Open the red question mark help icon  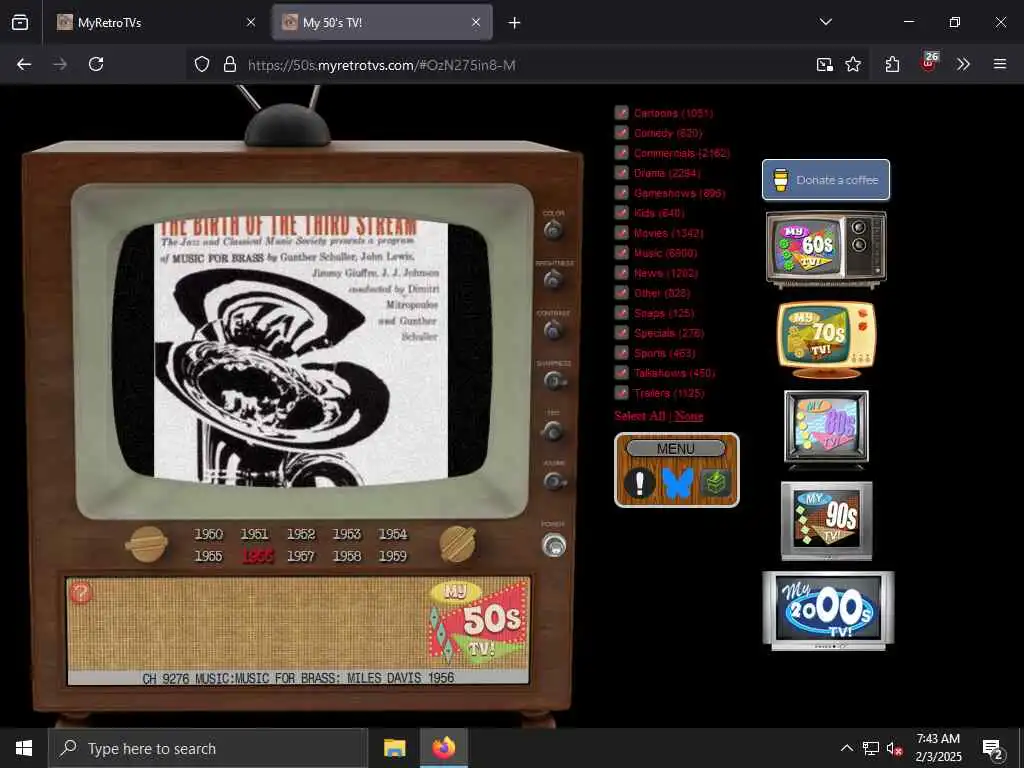pos(81,592)
